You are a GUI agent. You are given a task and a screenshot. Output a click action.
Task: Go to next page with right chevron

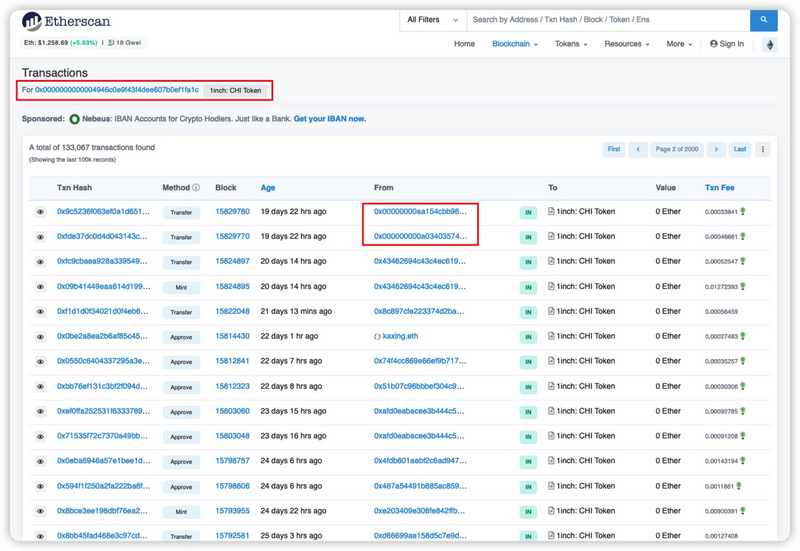716,150
